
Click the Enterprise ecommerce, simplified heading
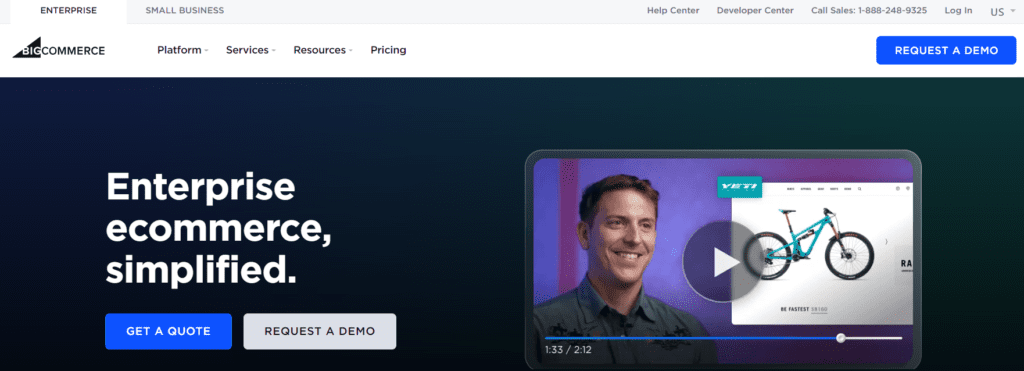(x=219, y=228)
